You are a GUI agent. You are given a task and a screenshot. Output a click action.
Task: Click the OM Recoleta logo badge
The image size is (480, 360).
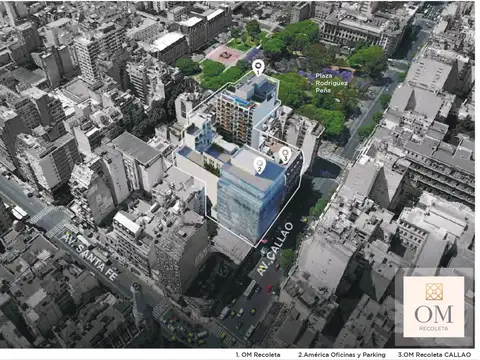[x=434, y=307]
